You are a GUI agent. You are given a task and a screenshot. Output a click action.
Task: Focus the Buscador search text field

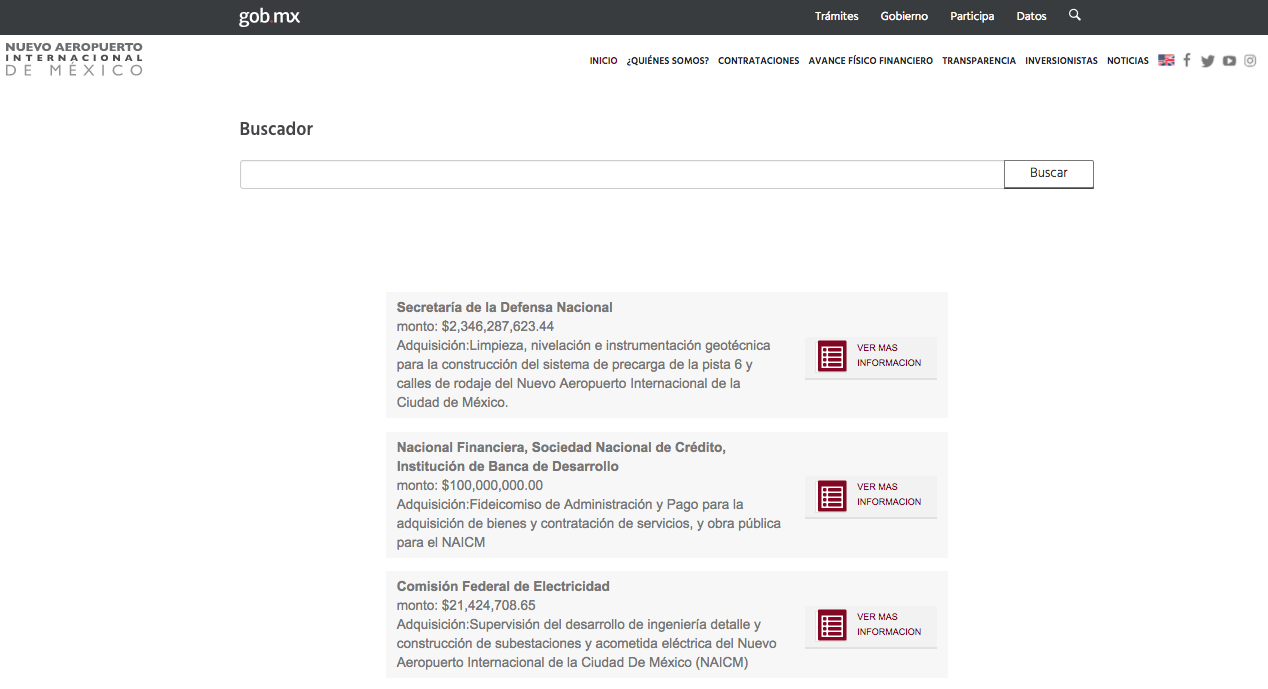click(x=622, y=174)
